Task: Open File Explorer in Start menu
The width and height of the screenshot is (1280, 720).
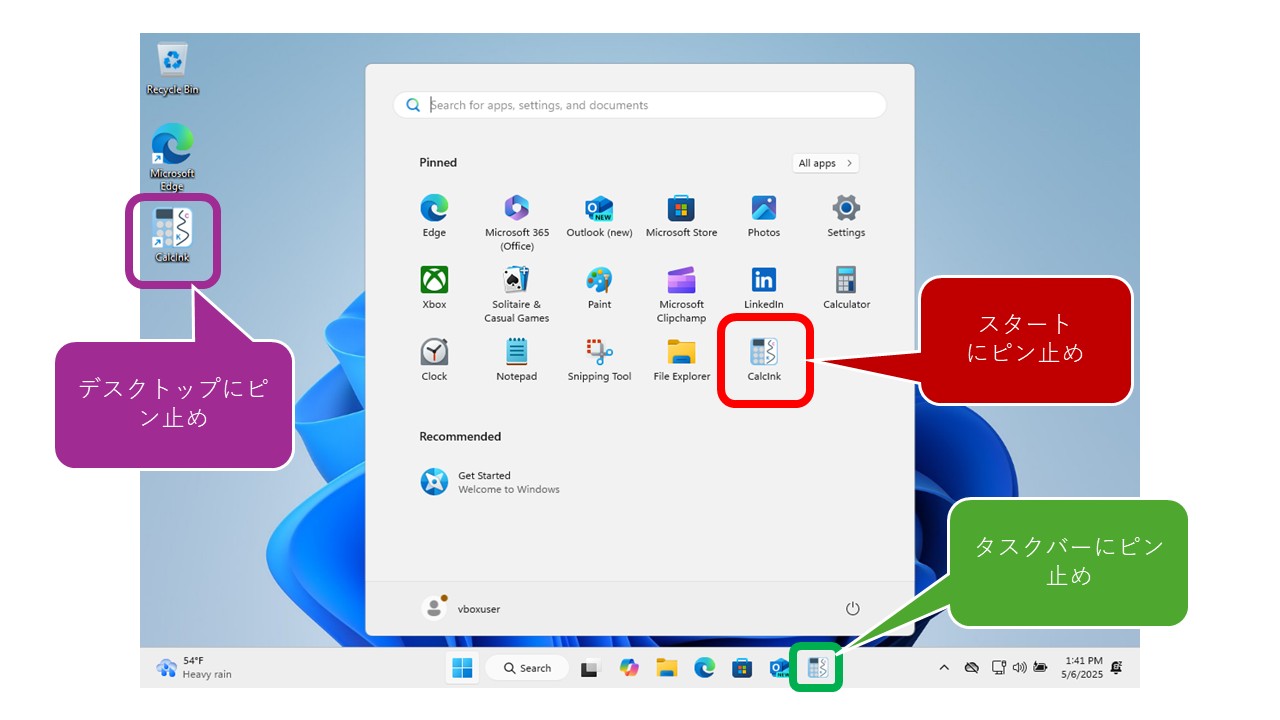Action: coord(681,360)
